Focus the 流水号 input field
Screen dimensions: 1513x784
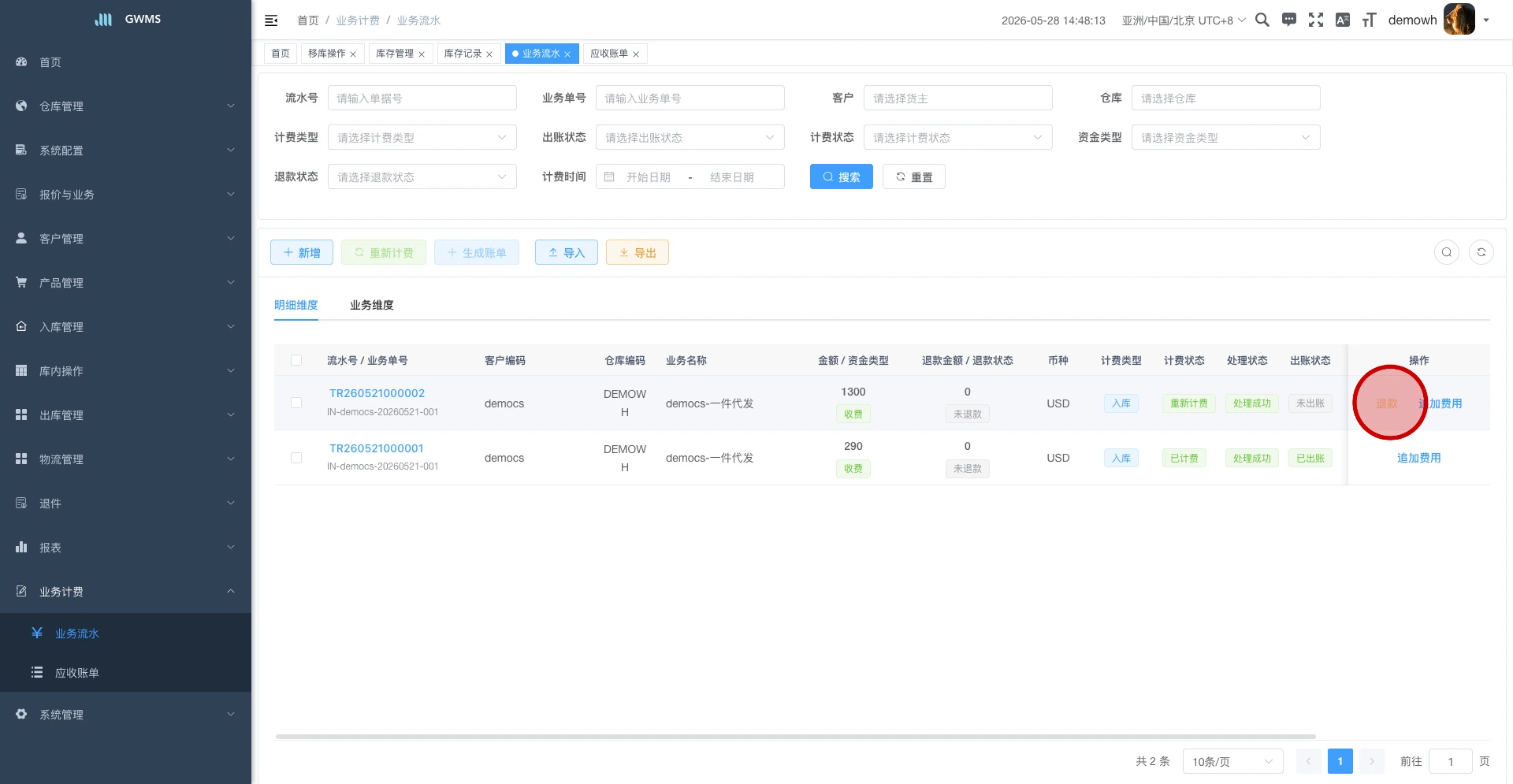tap(422, 98)
